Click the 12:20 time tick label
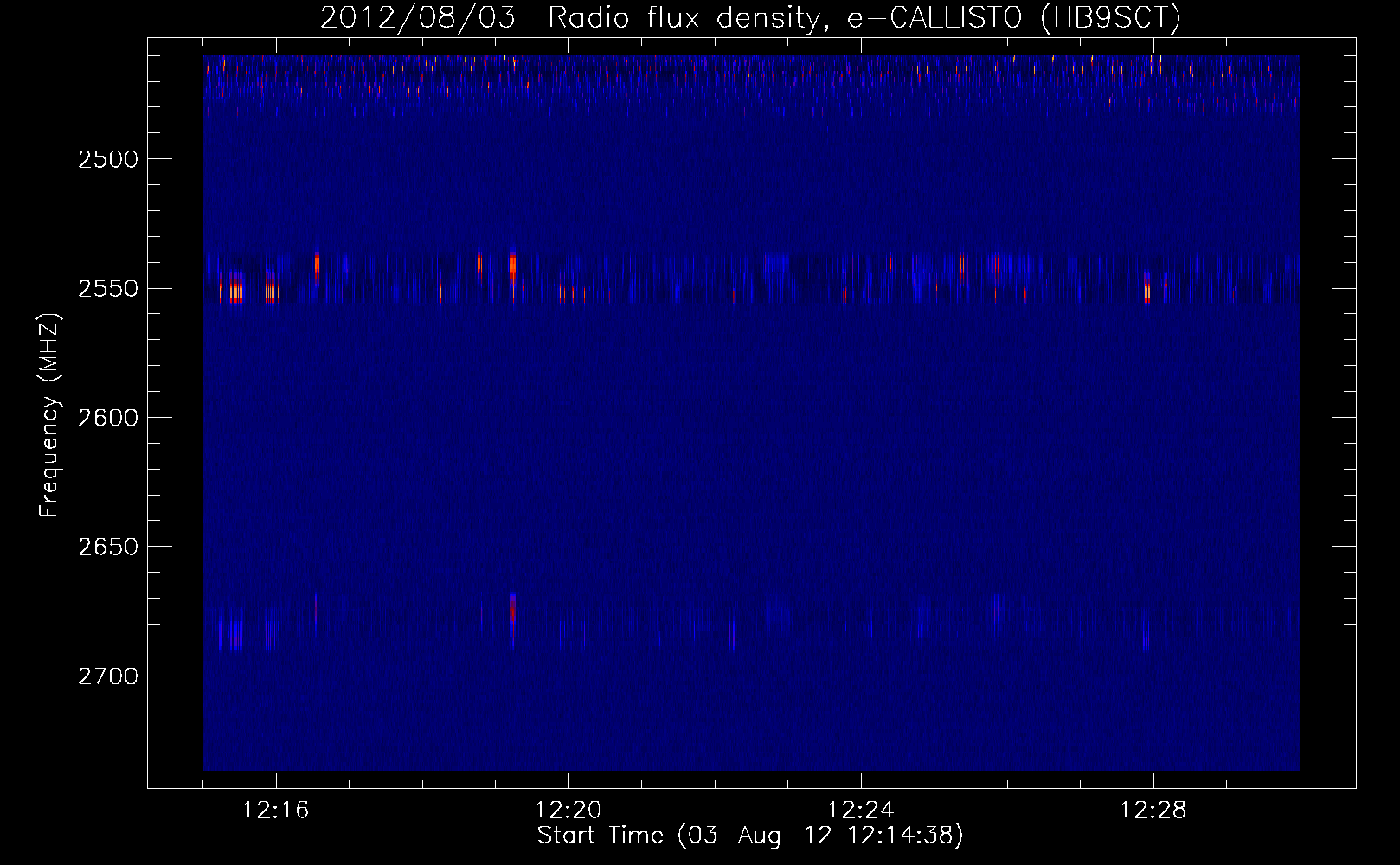The width and height of the screenshot is (1400, 865). coord(568,811)
